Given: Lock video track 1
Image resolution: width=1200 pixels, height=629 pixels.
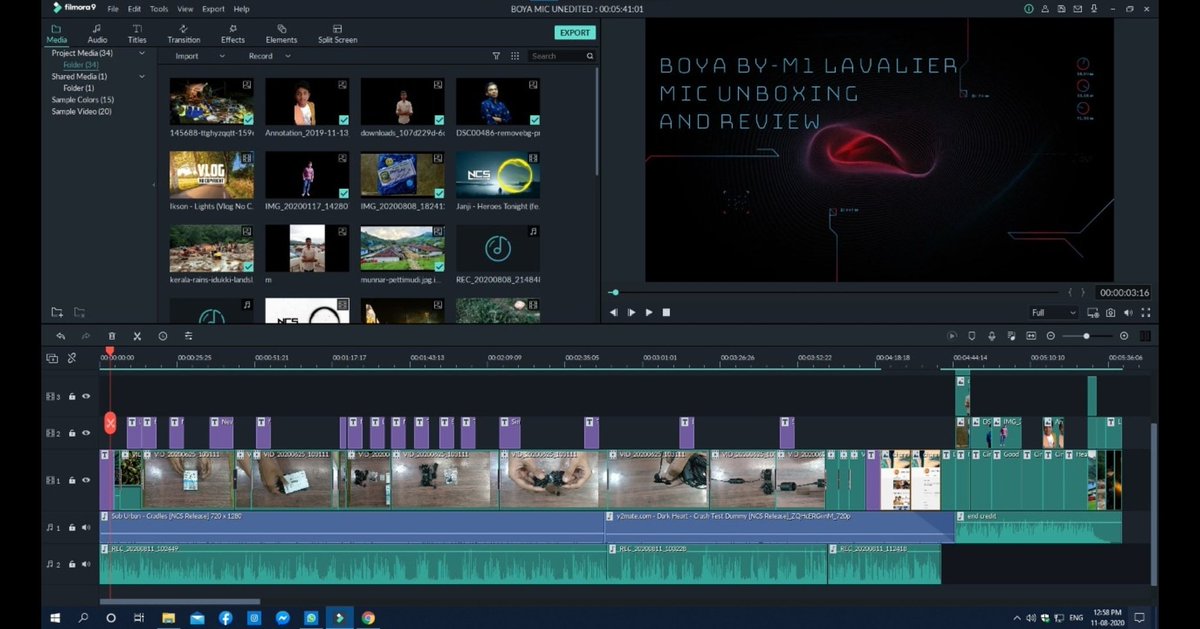Looking at the screenshot, I should click(72, 480).
